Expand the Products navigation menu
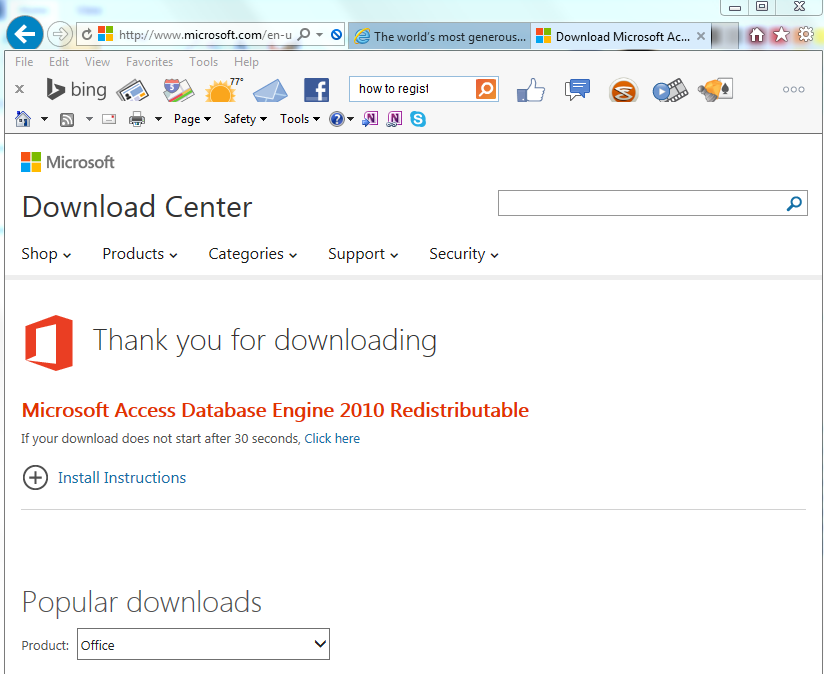 (x=140, y=254)
